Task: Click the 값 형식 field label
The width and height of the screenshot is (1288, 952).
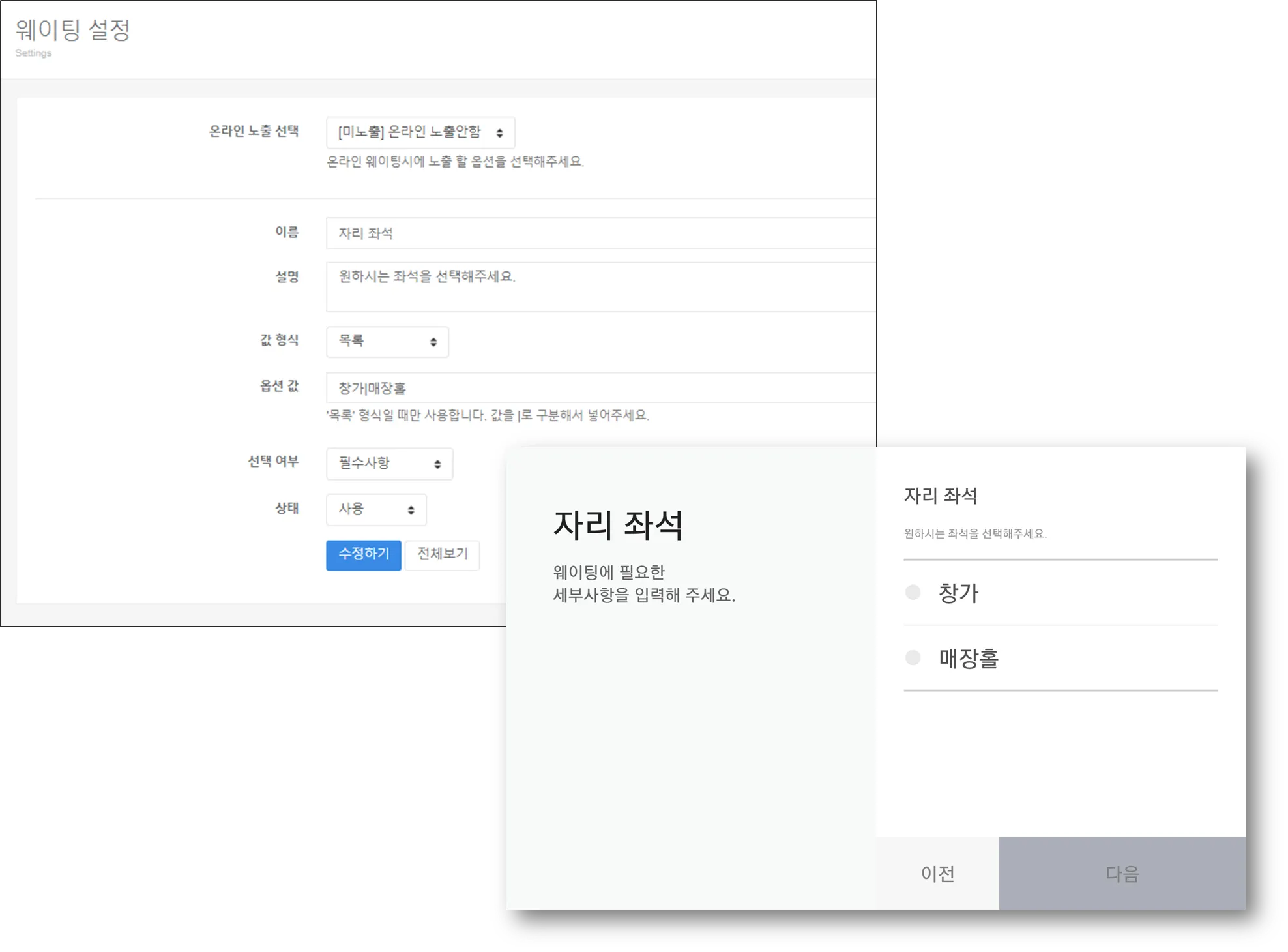Action: [x=279, y=340]
